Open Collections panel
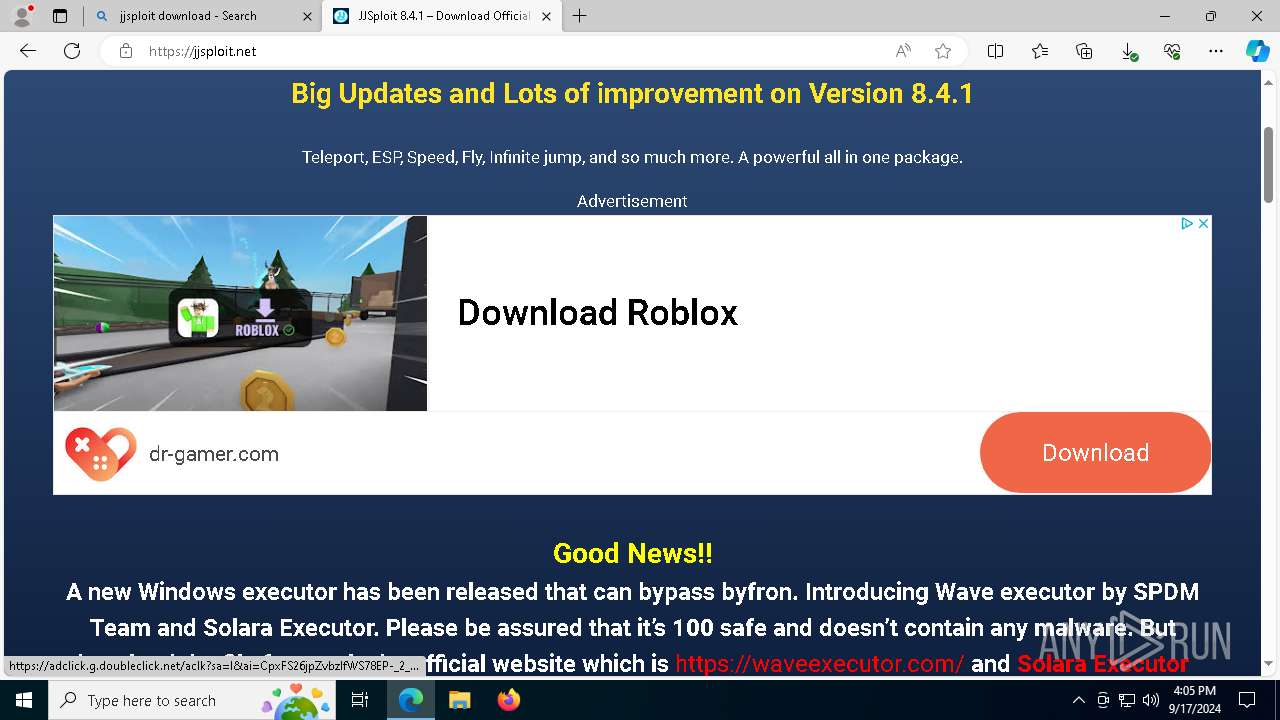This screenshot has height=720, width=1280. coord(1084,51)
